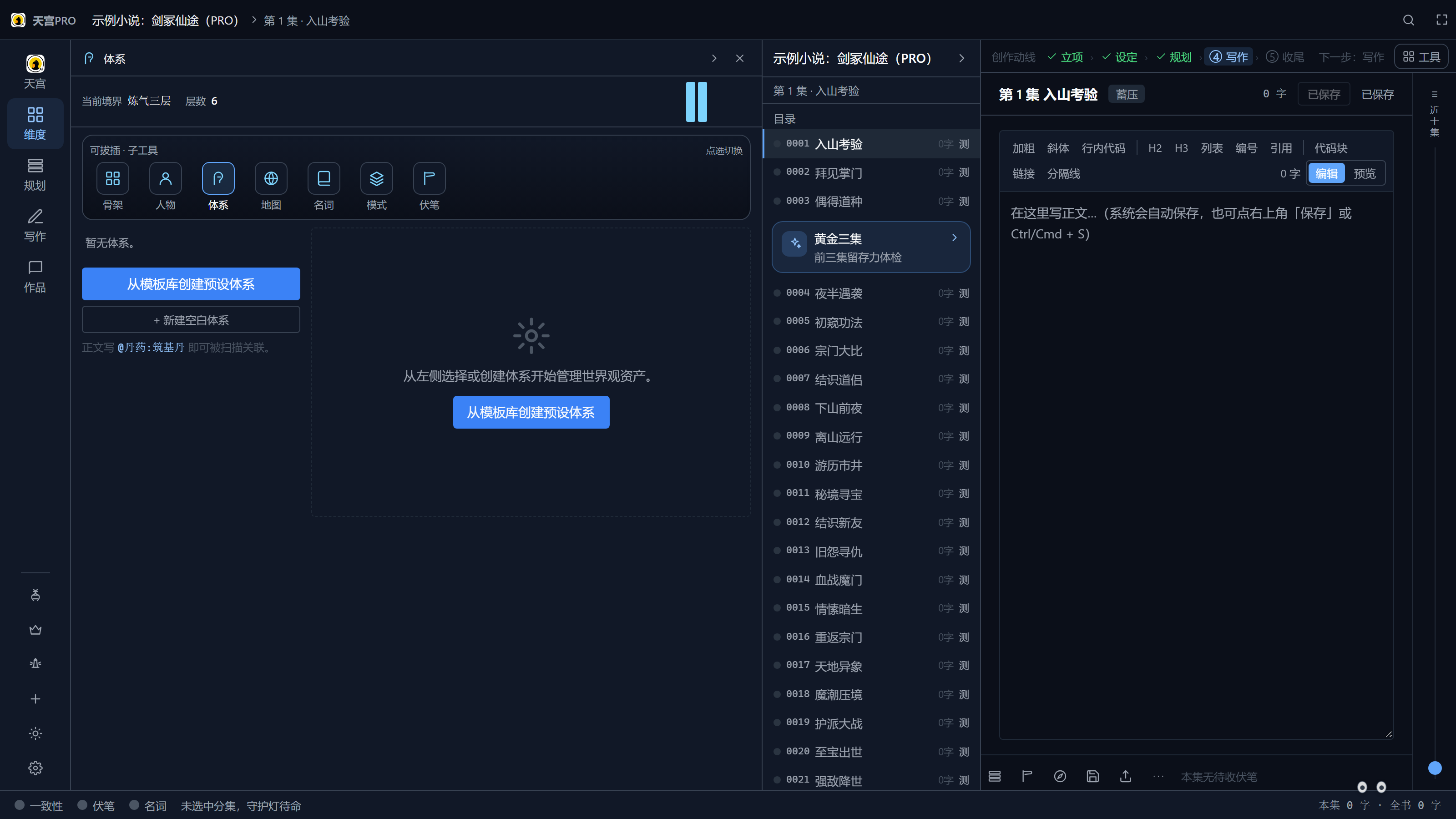Click the flag icon below the editor

[1027, 777]
